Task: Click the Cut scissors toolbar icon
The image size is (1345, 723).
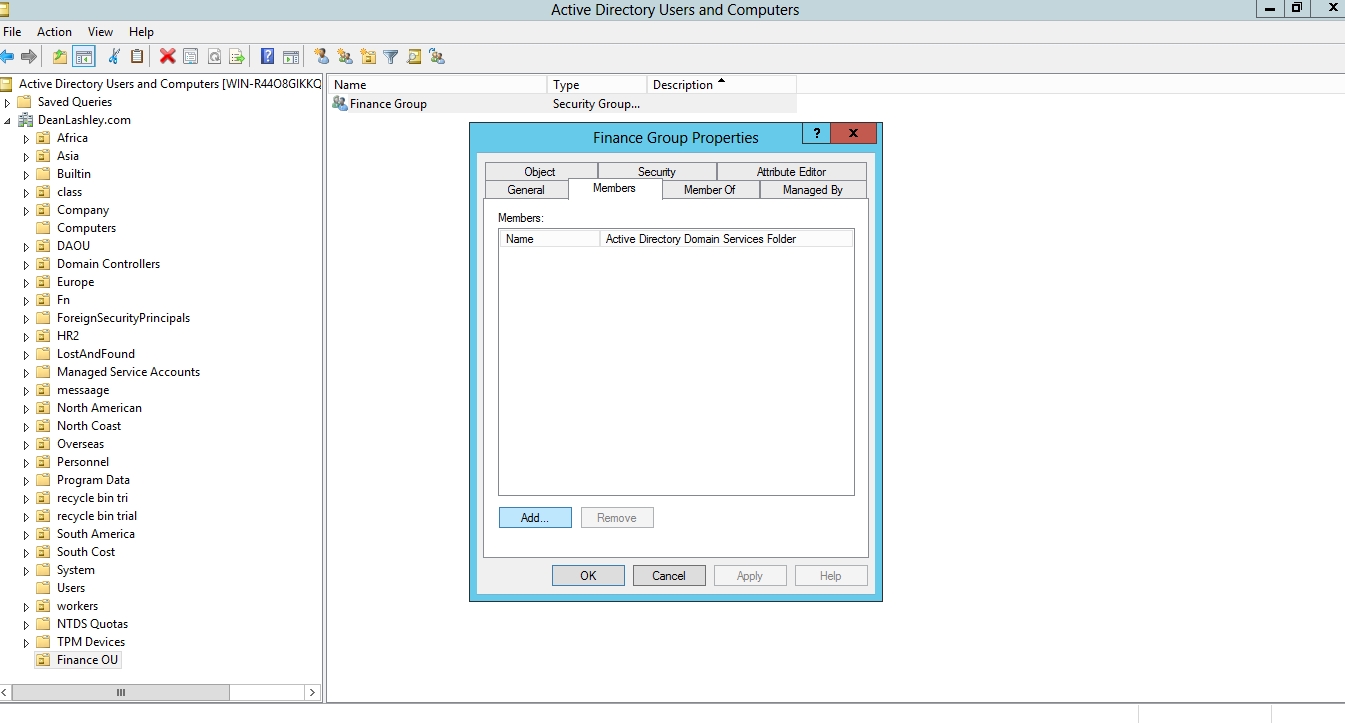Action: (114, 57)
